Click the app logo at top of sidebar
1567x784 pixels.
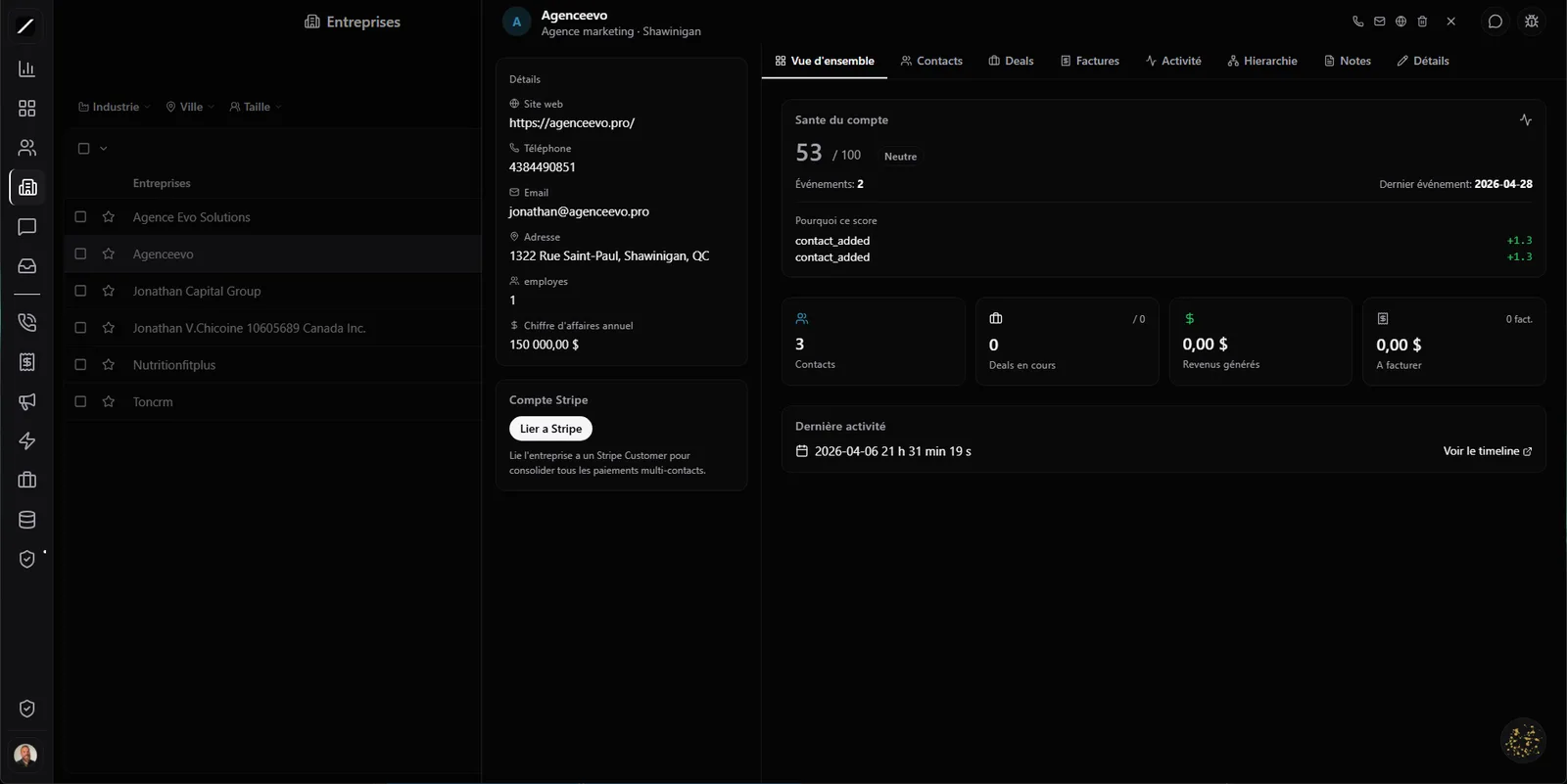tap(26, 26)
